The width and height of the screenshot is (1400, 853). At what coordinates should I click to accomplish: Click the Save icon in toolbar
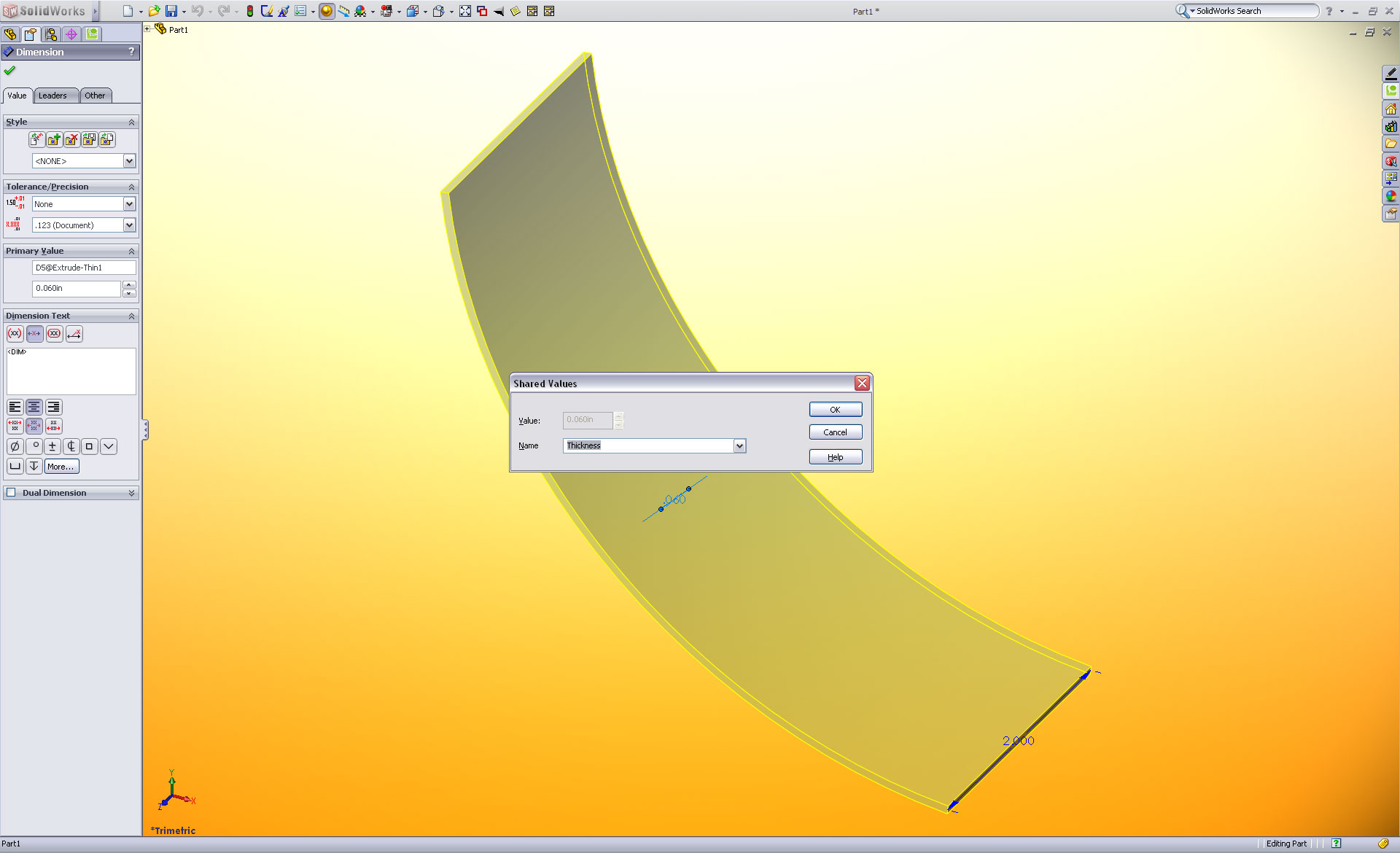pos(171,11)
